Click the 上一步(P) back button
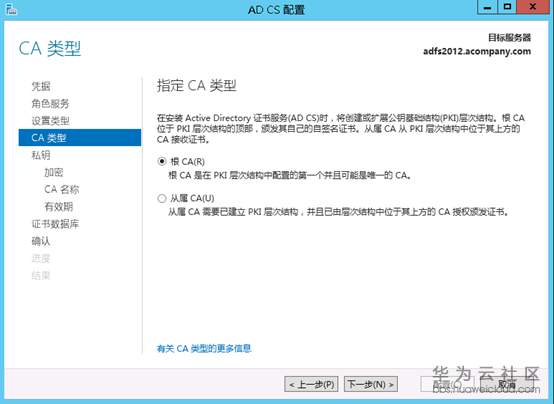Screen dimensions: 554x404 (x=311, y=384)
